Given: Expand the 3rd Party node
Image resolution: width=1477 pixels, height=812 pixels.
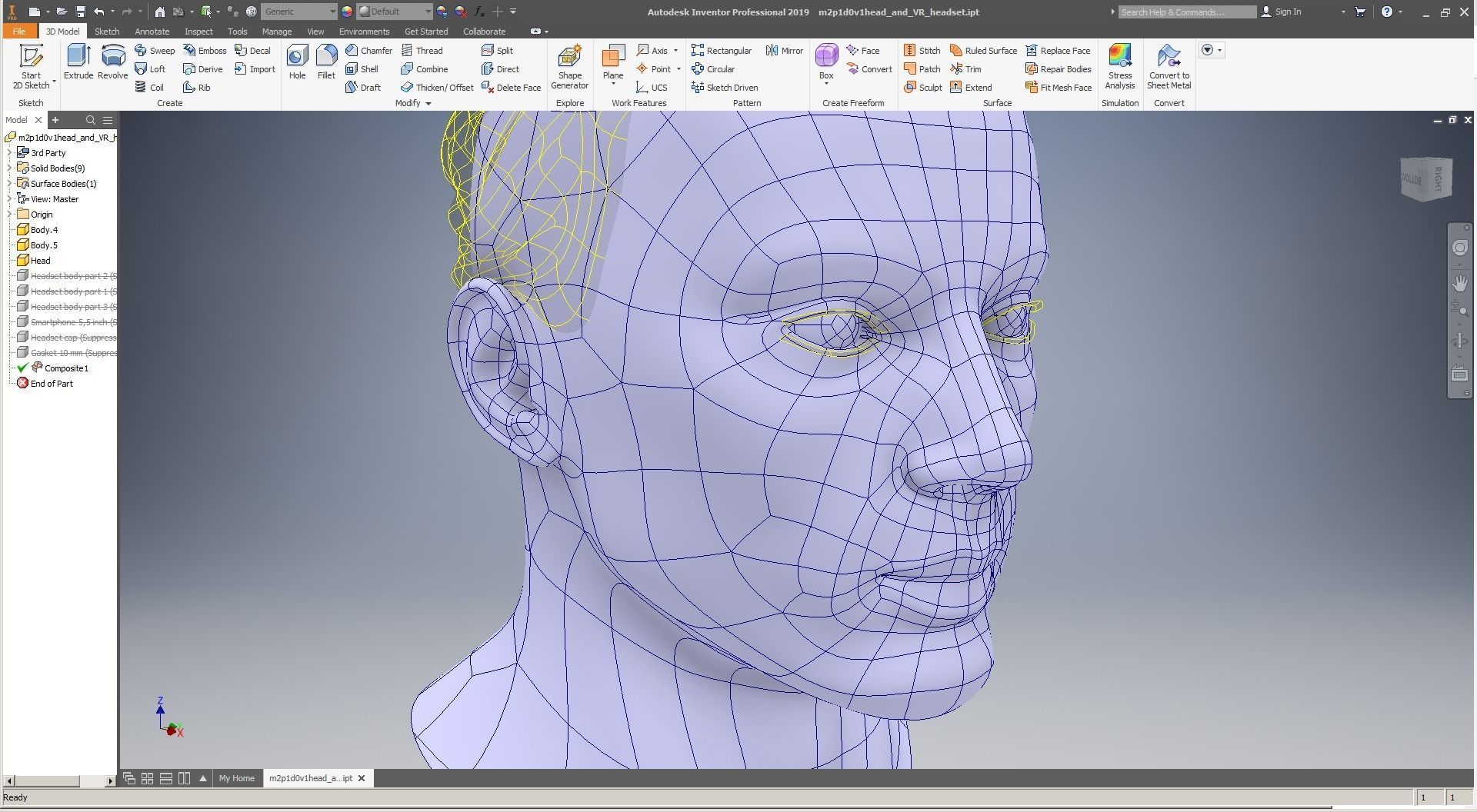Looking at the screenshot, I should [x=9, y=153].
